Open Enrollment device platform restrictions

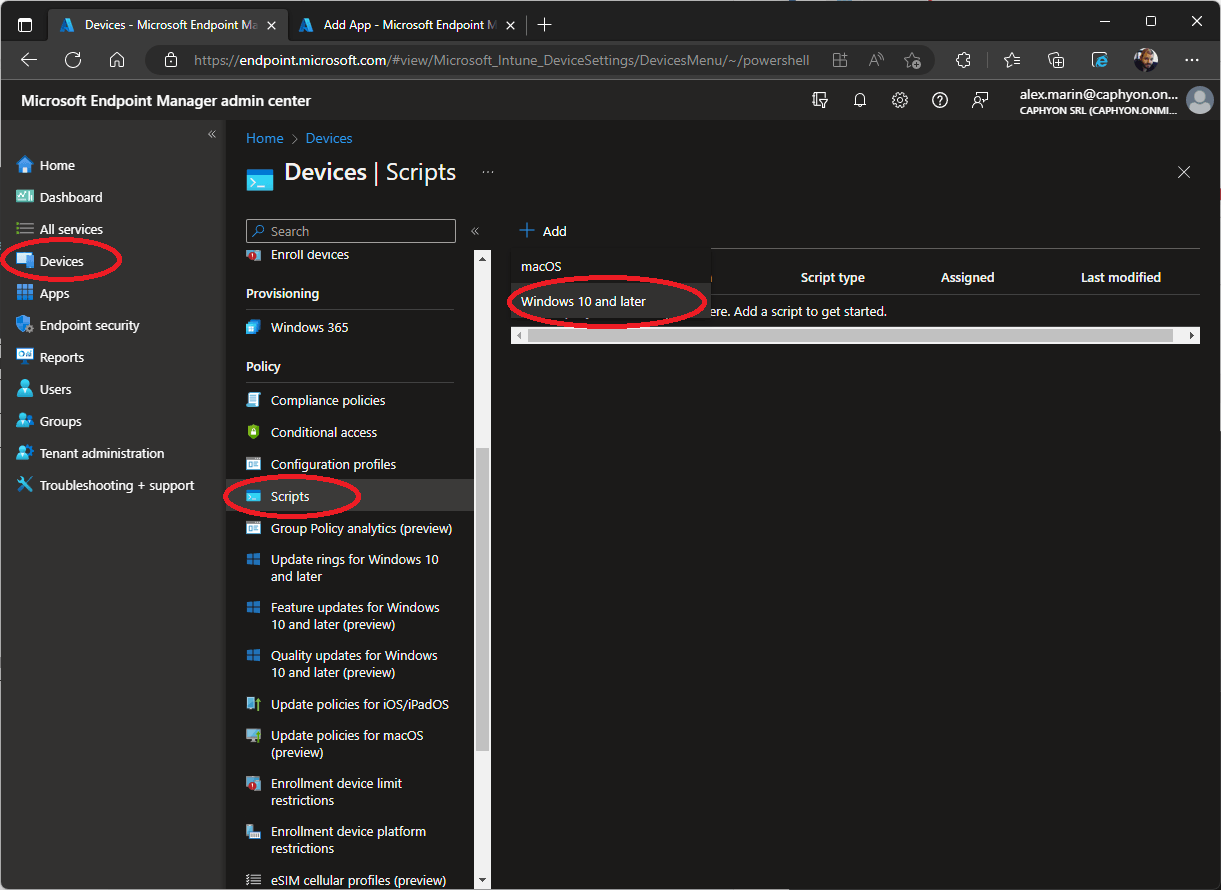350,840
